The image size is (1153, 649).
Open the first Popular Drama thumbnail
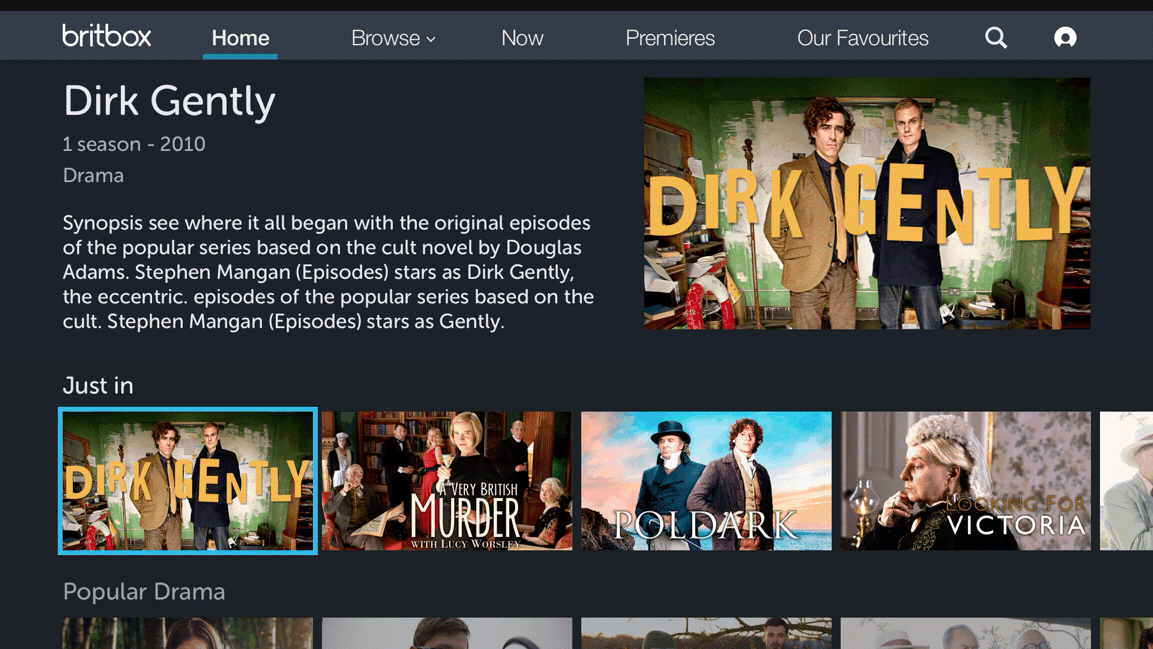tap(188, 633)
